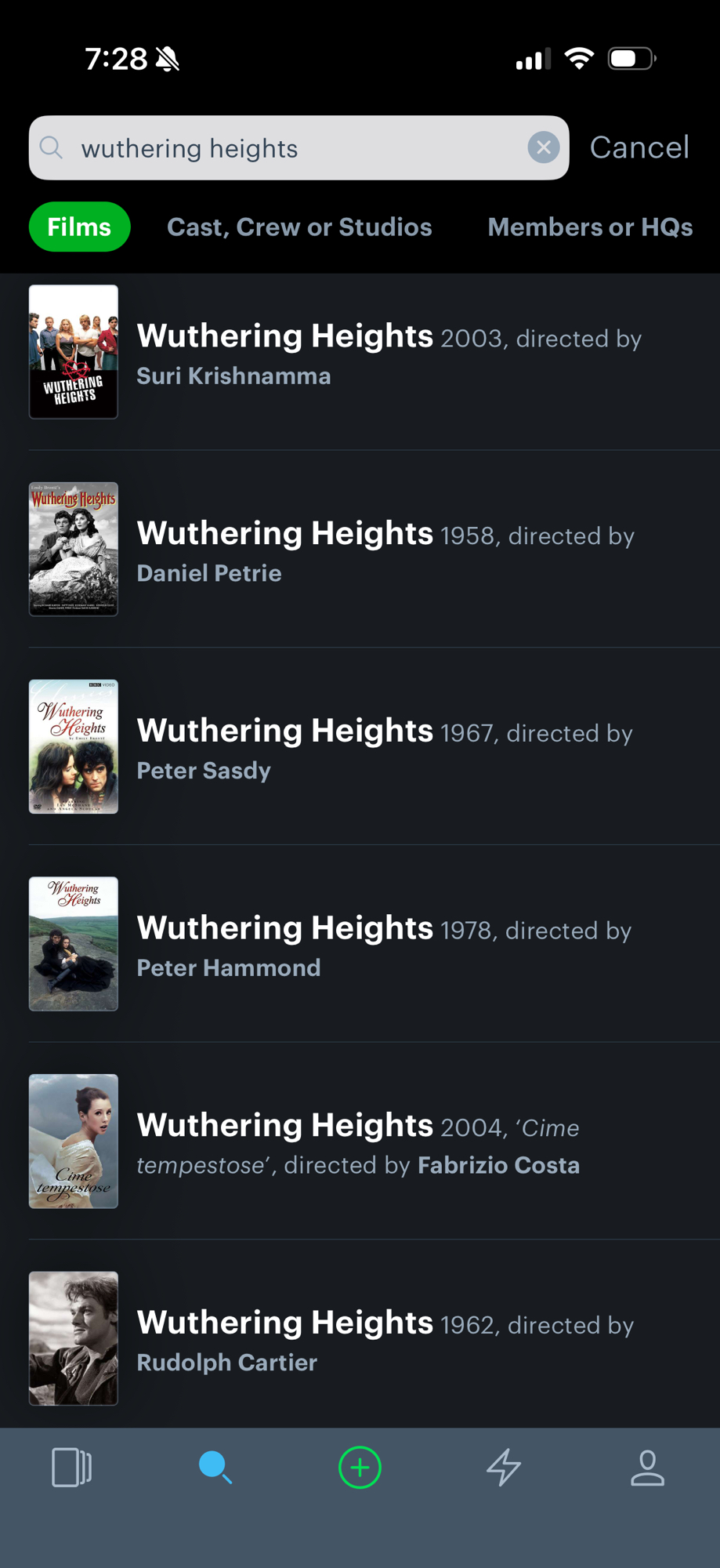Open the activity lightning bolt icon
720x1568 pixels.
click(504, 1467)
